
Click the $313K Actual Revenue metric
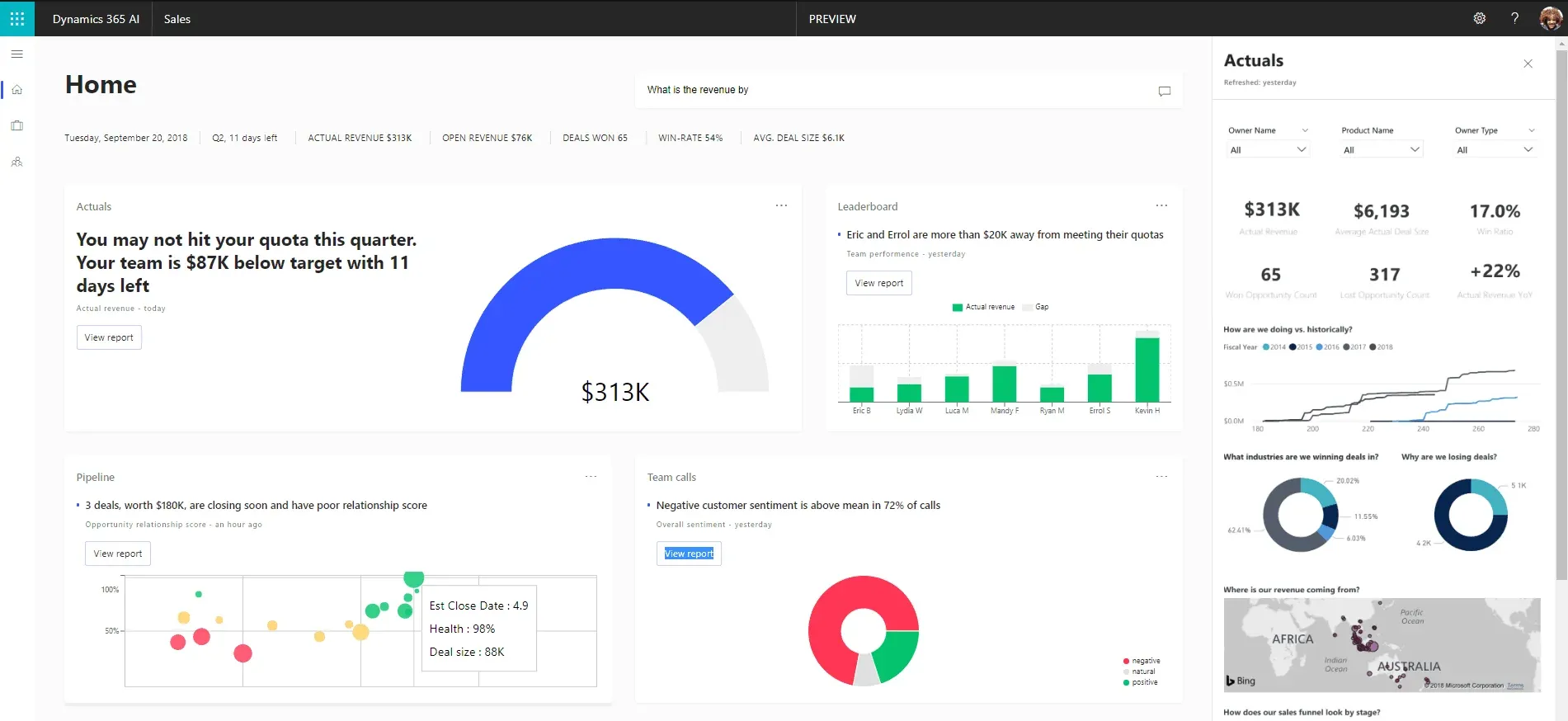point(1271,217)
